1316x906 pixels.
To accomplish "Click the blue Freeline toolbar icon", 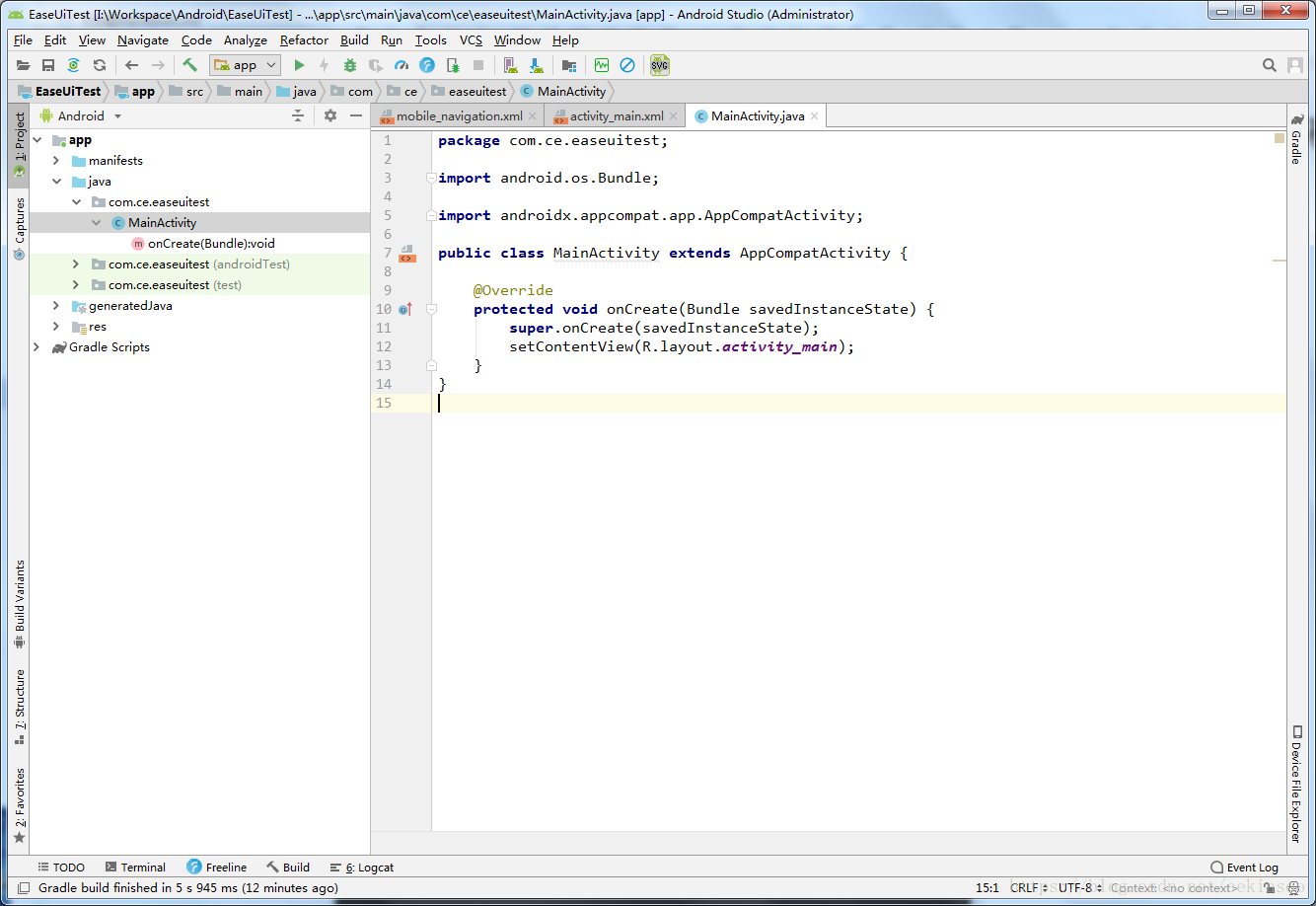I will tap(427, 65).
